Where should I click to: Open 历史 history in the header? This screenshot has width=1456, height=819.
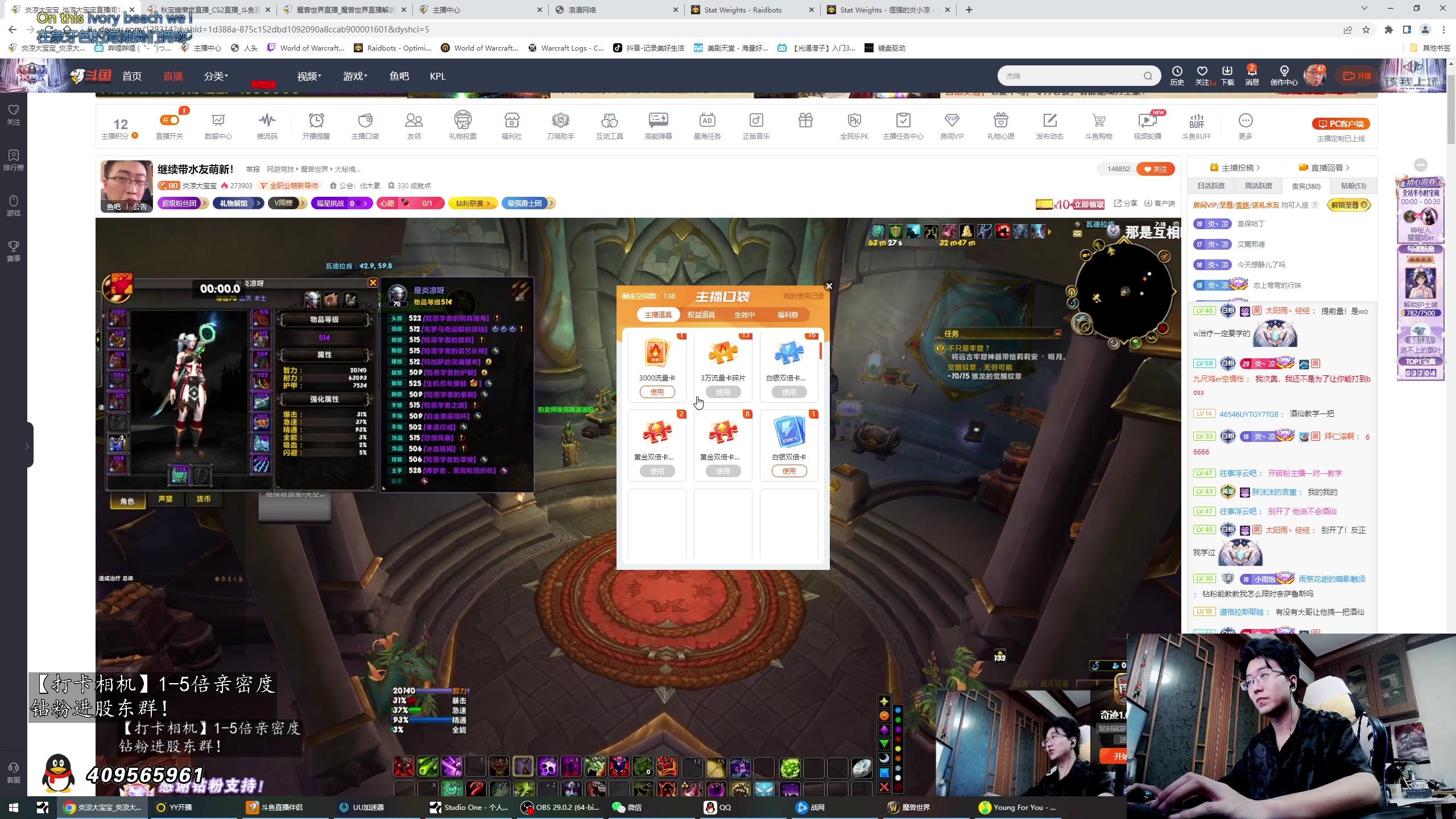(x=1177, y=76)
